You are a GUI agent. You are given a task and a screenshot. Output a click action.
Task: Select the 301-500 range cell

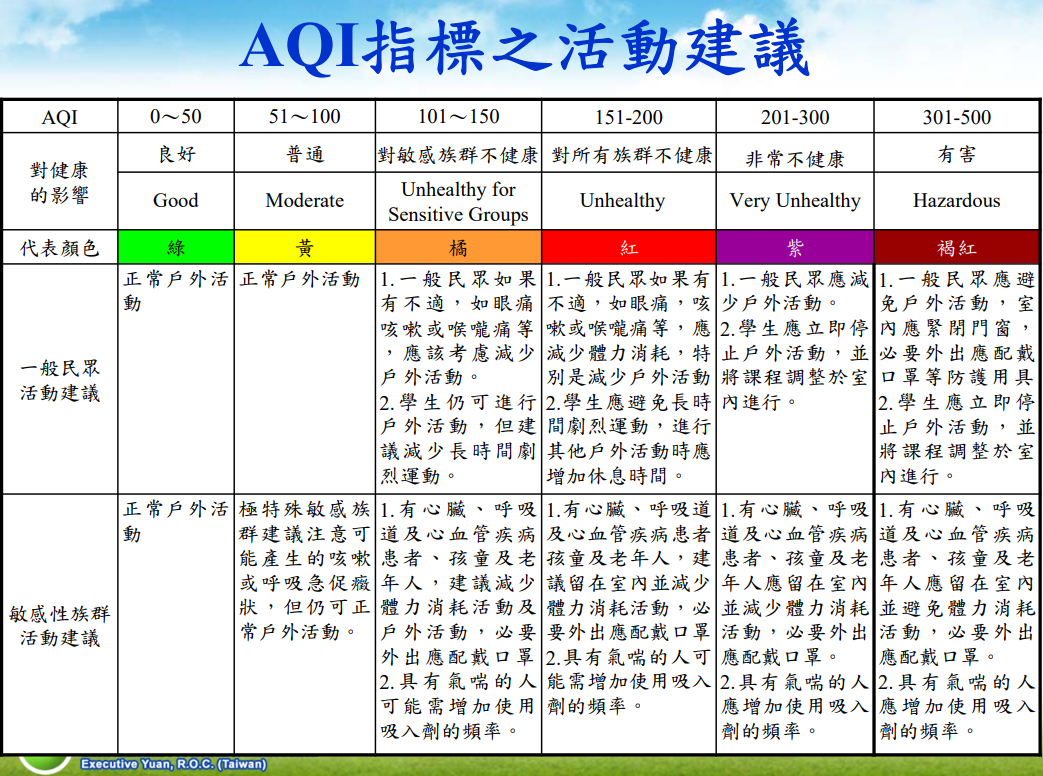957,117
